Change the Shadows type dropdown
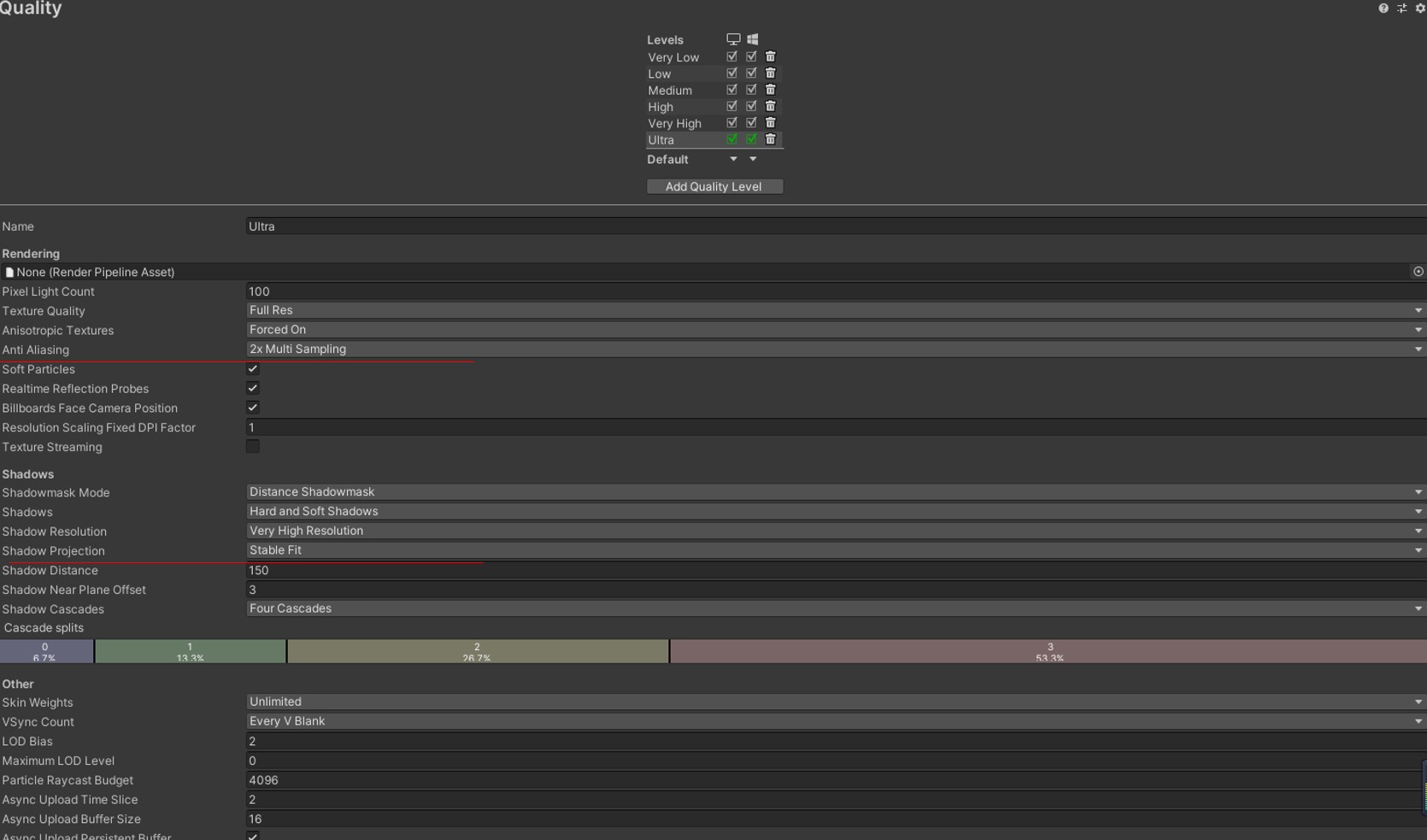Viewport: 1427px width, 840px height. coord(836,511)
